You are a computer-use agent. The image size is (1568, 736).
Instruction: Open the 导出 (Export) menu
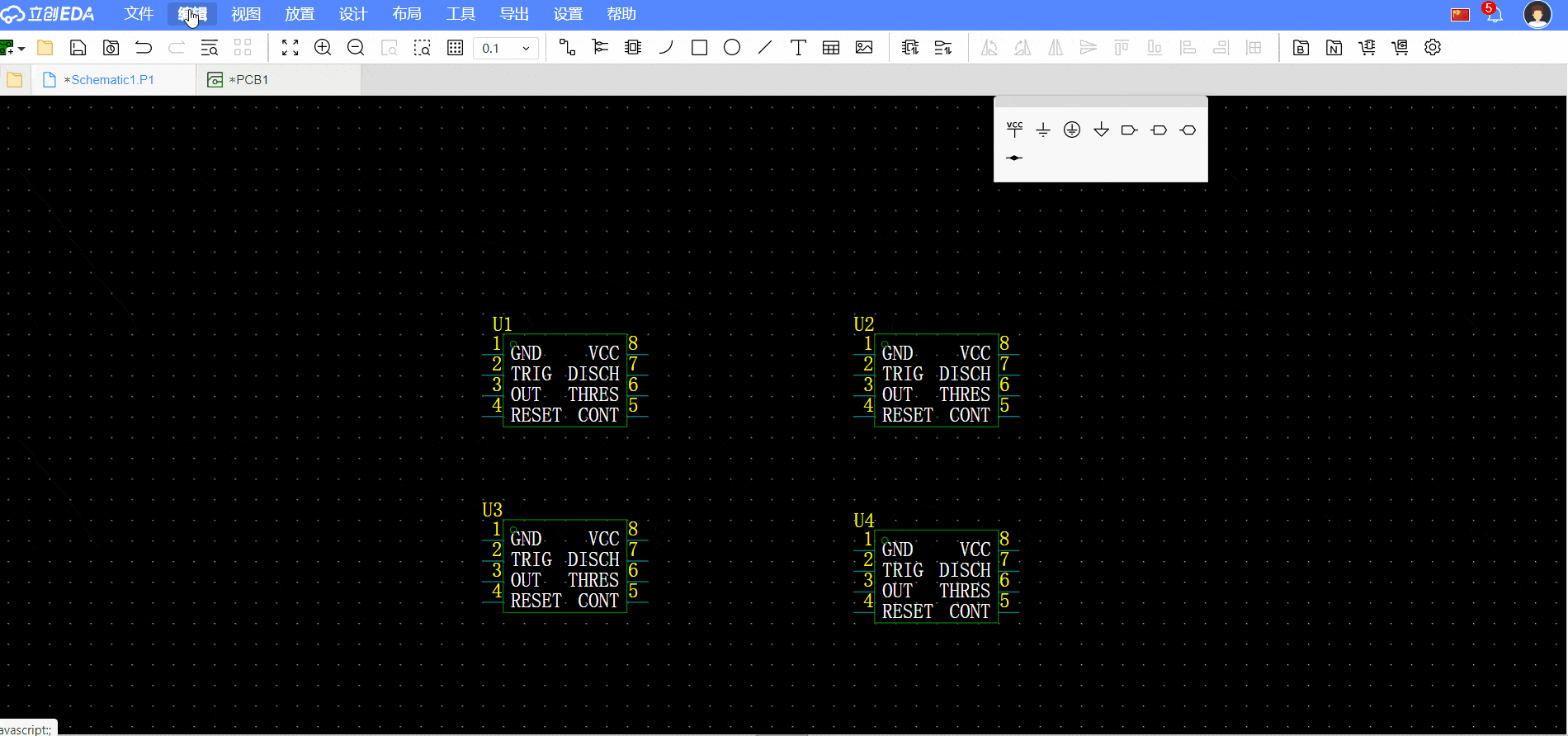(514, 14)
